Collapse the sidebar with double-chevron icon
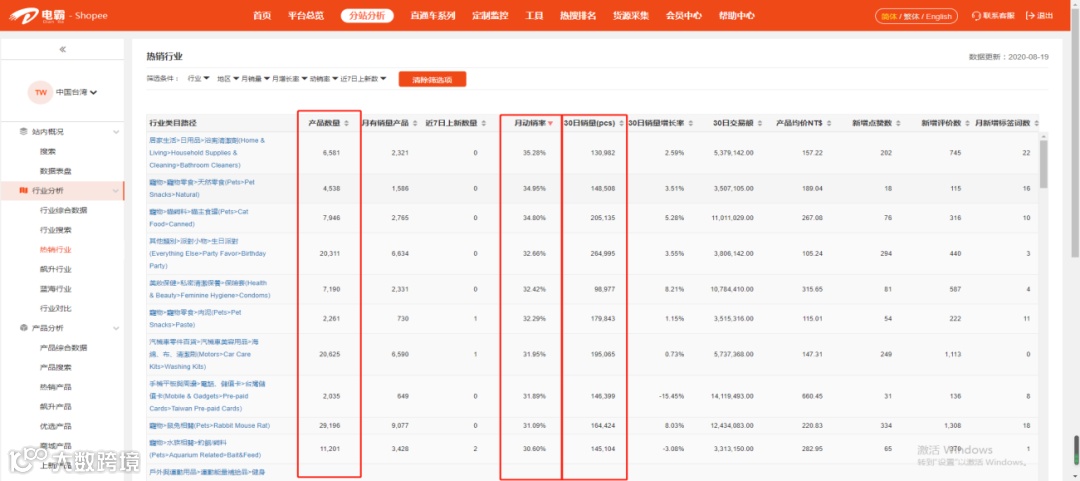 [x=63, y=50]
